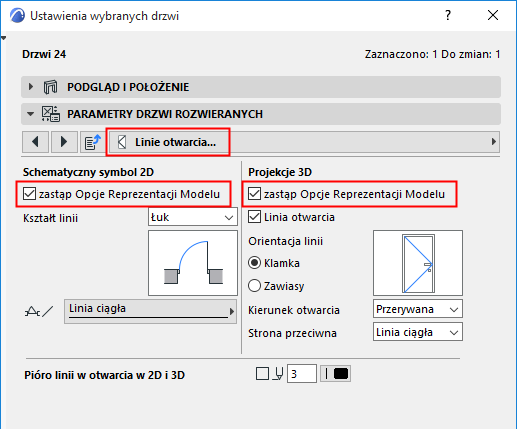Viewport: 517px width, 429px height.
Task: Click the line type symbol icon
Action: (39, 311)
